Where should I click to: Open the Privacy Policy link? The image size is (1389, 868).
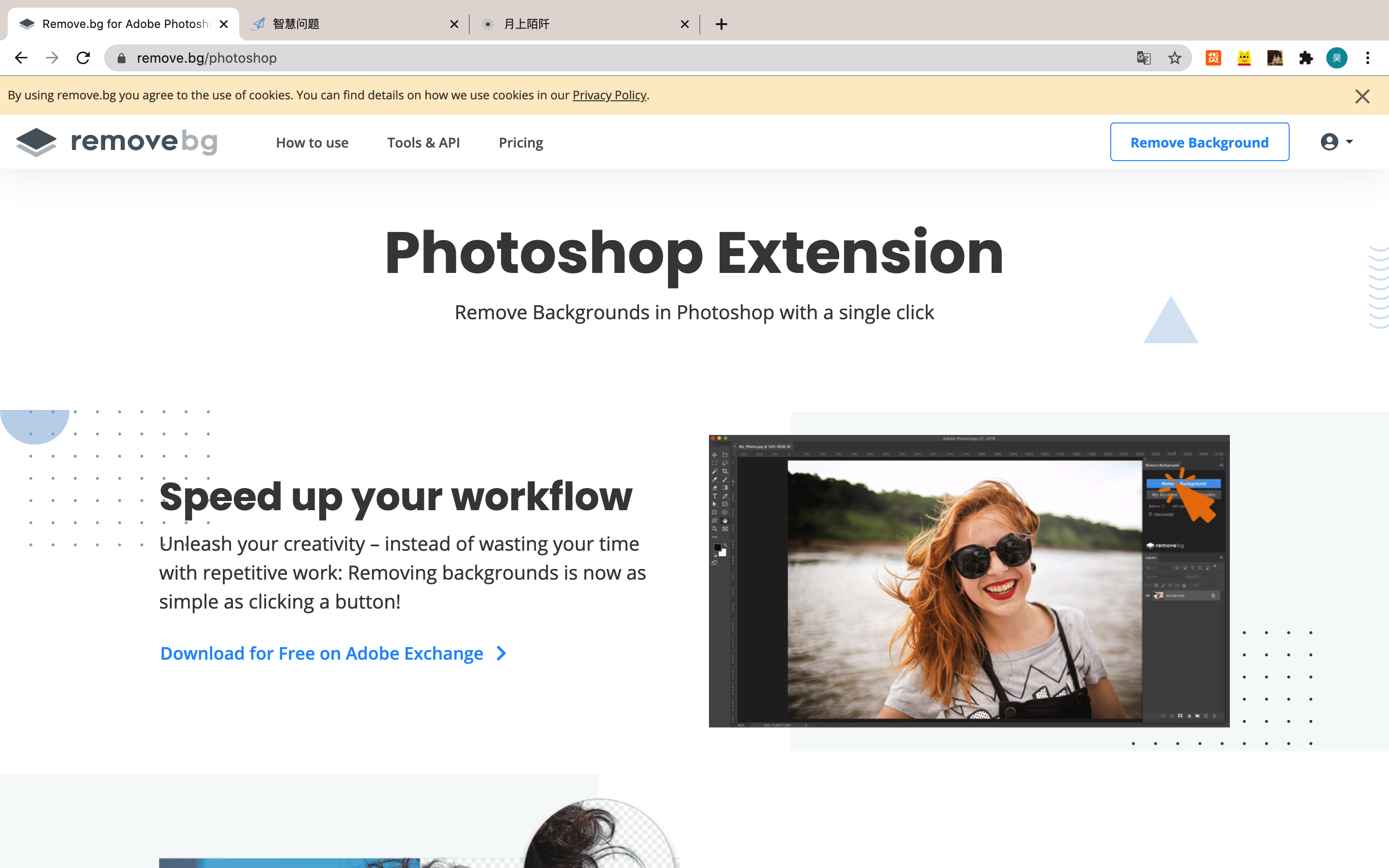(610, 95)
